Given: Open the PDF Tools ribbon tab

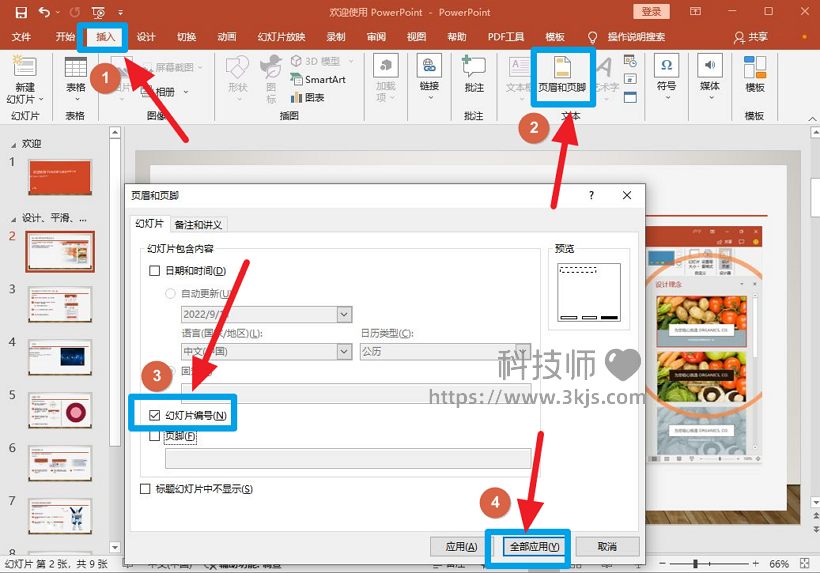Looking at the screenshot, I should pos(506,37).
